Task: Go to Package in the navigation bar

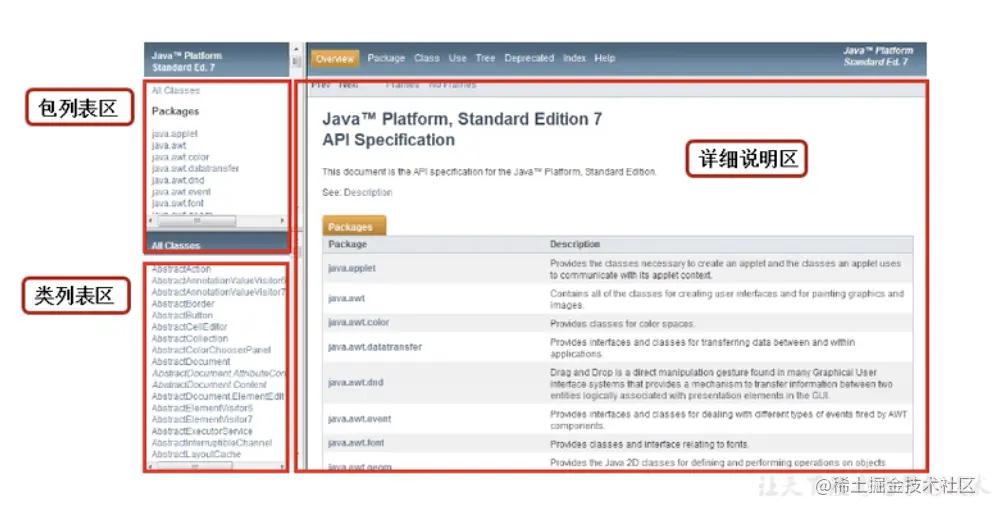Action: (386, 58)
